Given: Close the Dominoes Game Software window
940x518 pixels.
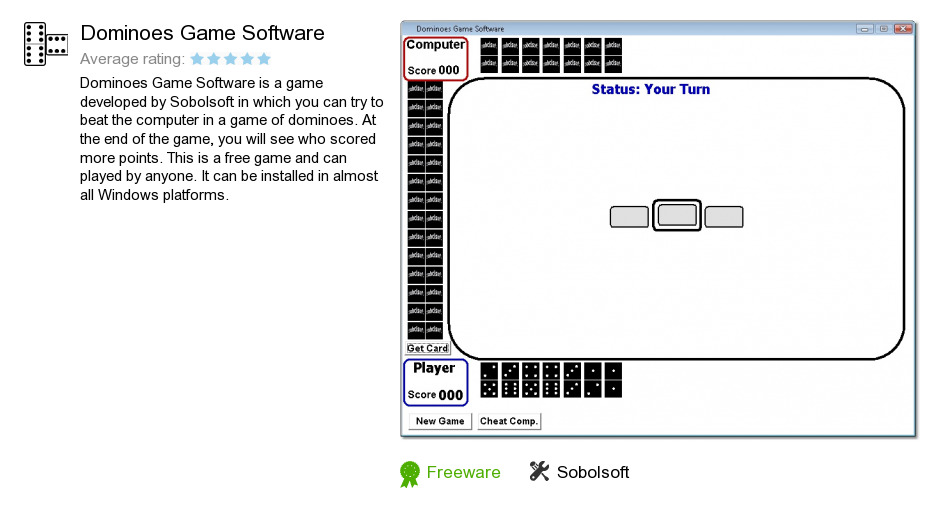Looking at the screenshot, I should [x=903, y=29].
